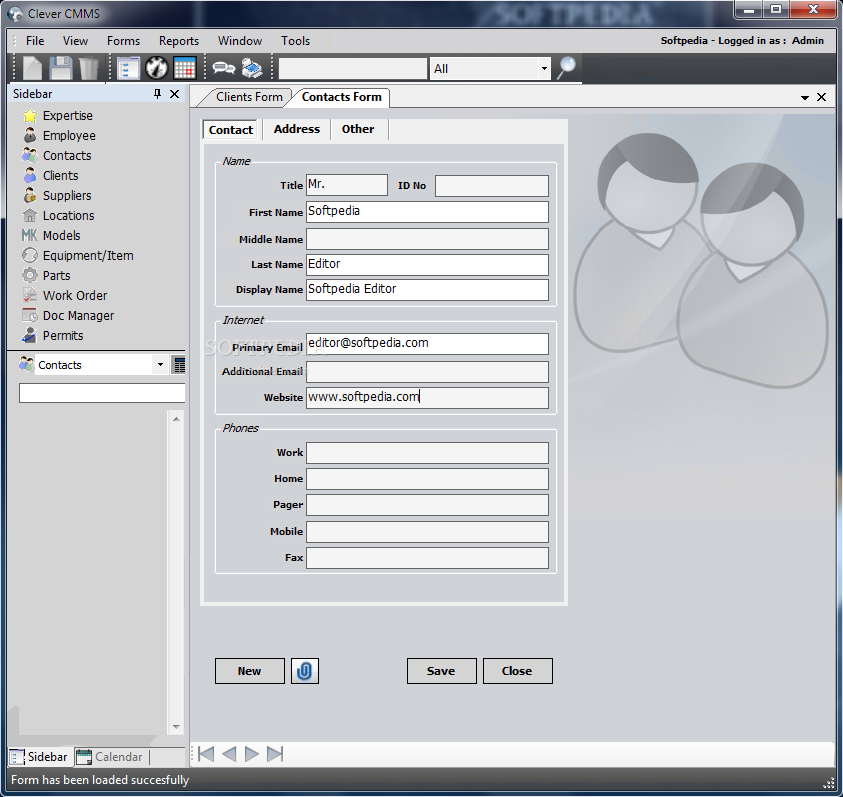Open Locations in the sidebar

click(68, 215)
